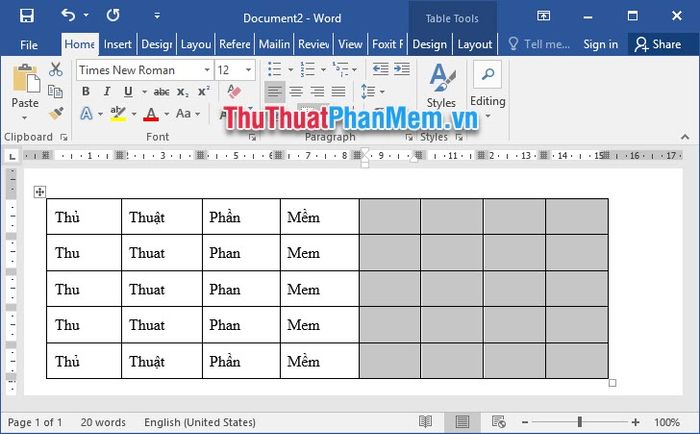This screenshot has height=434, width=700.
Task: Open the References ribbon tab
Action: click(234, 44)
